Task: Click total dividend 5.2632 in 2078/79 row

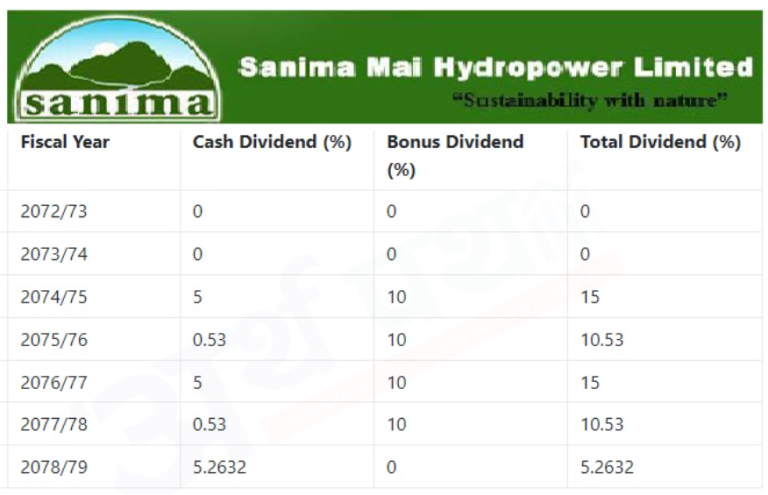Action: pos(607,467)
